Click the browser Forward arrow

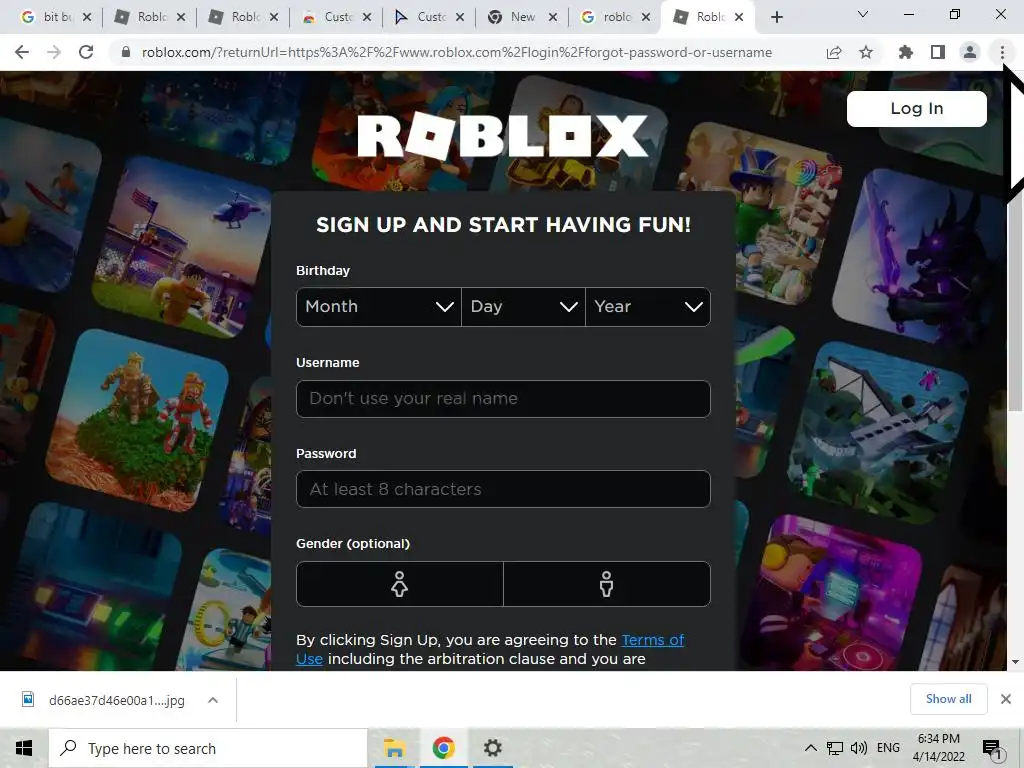[x=54, y=52]
